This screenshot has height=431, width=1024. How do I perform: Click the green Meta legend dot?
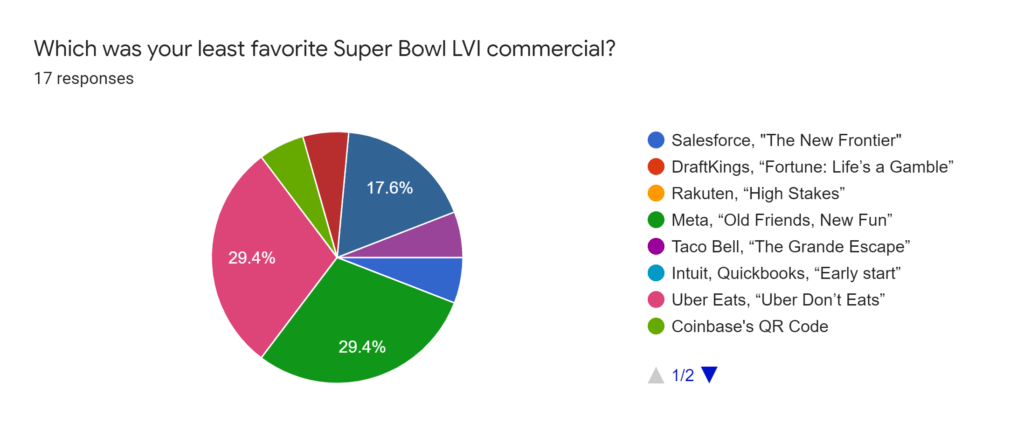(656, 220)
